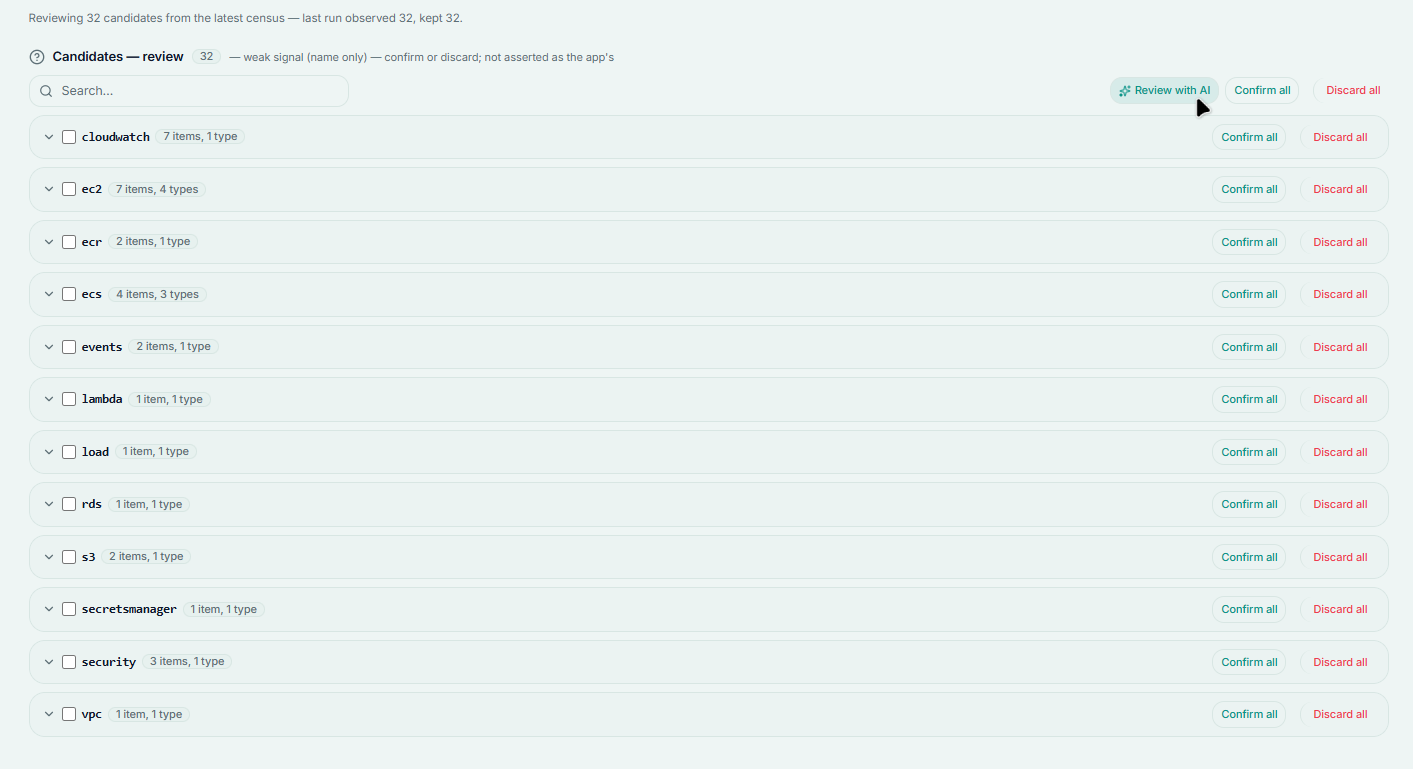Tick the ec2 checkbox
The width and height of the screenshot is (1413, 769).
tap(69, 189)
